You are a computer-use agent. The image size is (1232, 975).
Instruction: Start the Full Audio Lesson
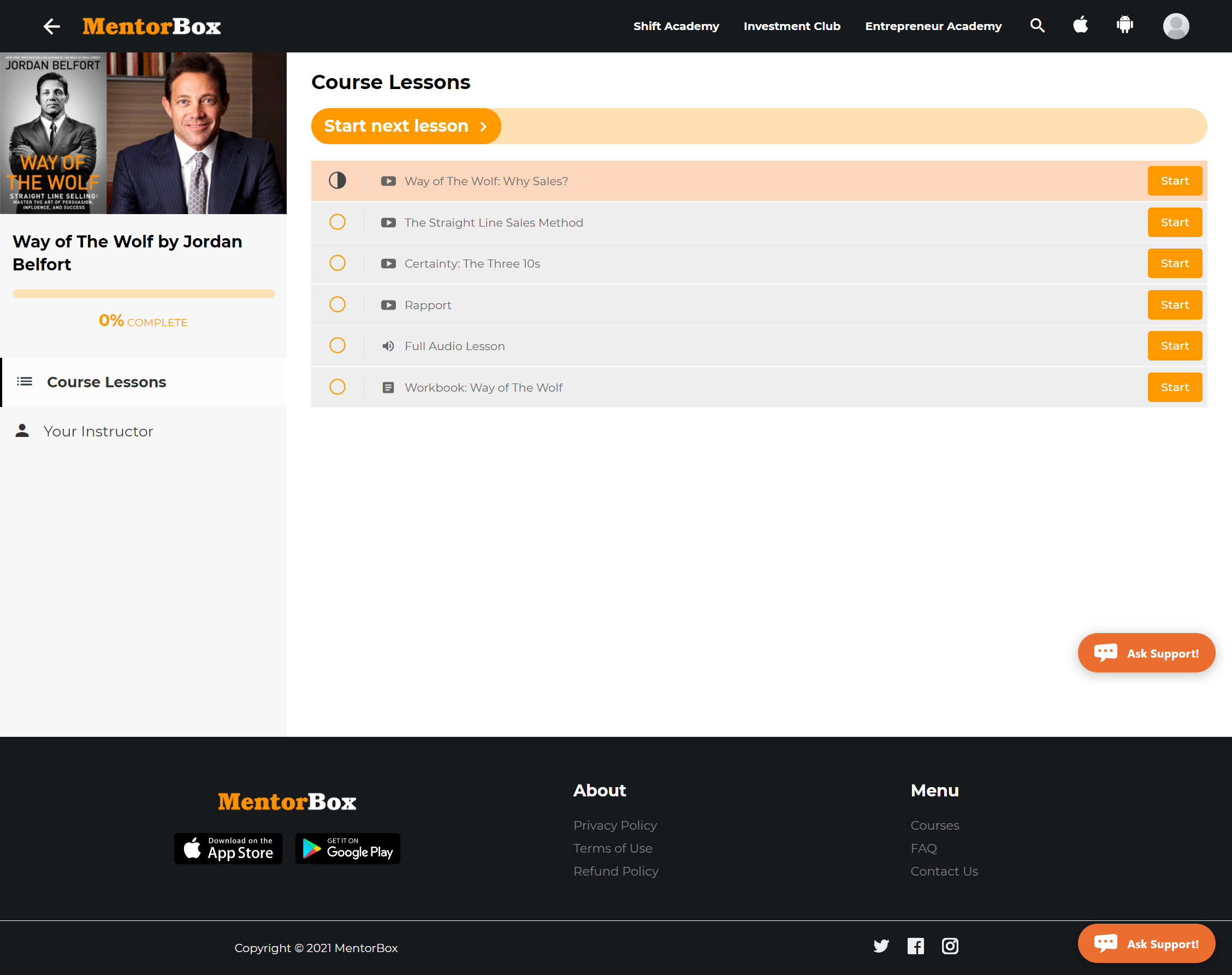(x=1174, y=346)
